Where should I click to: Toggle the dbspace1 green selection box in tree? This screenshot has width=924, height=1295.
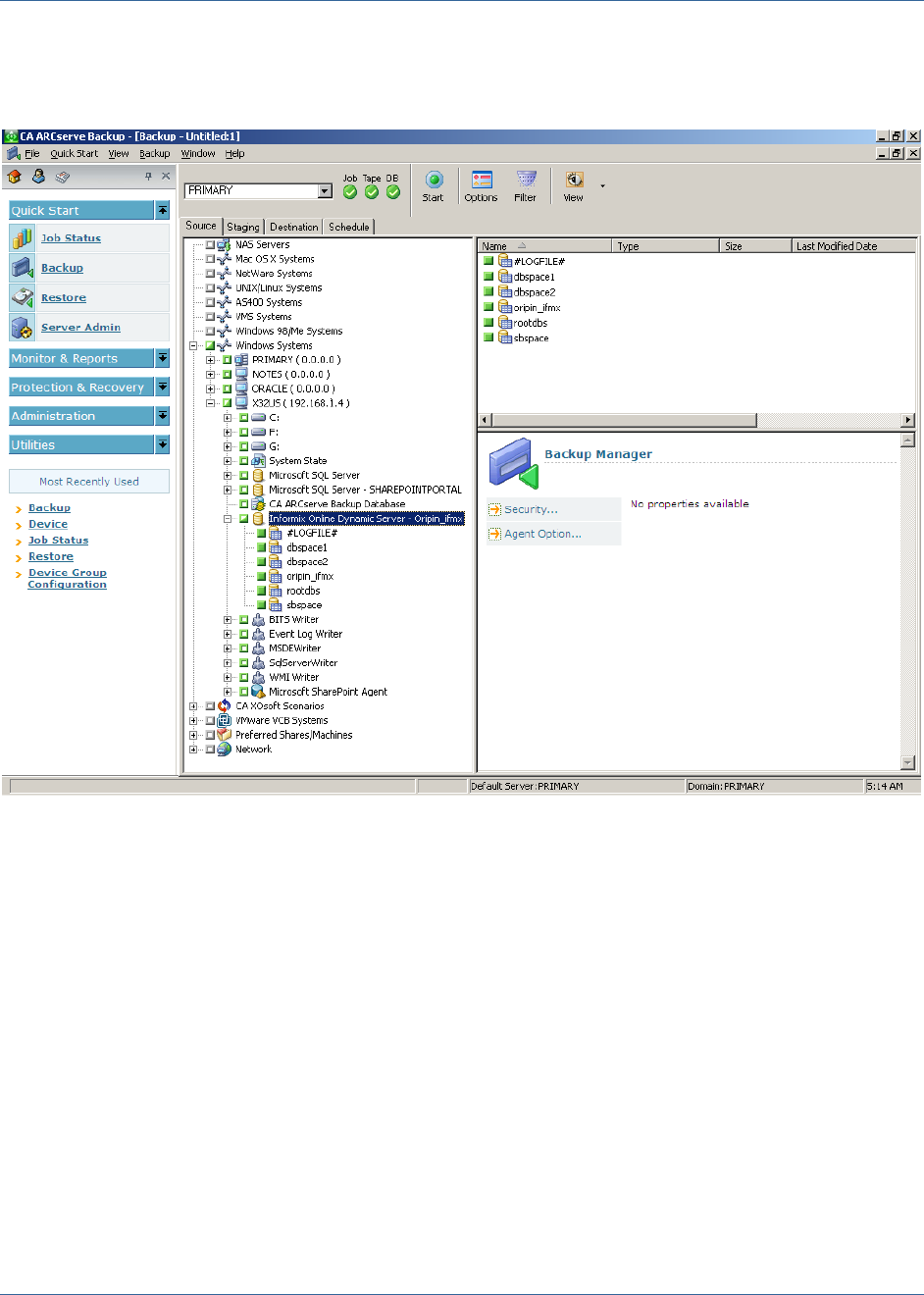tap(261, 547)
